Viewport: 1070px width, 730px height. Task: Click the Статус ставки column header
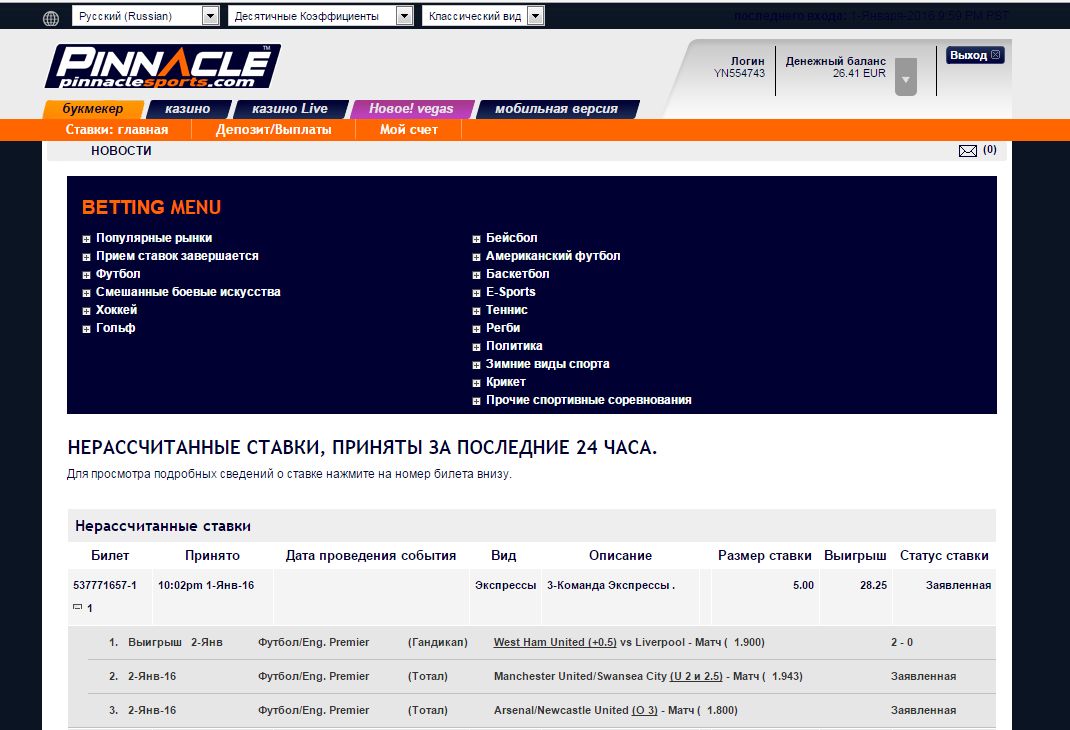click(x=944, y=556)
